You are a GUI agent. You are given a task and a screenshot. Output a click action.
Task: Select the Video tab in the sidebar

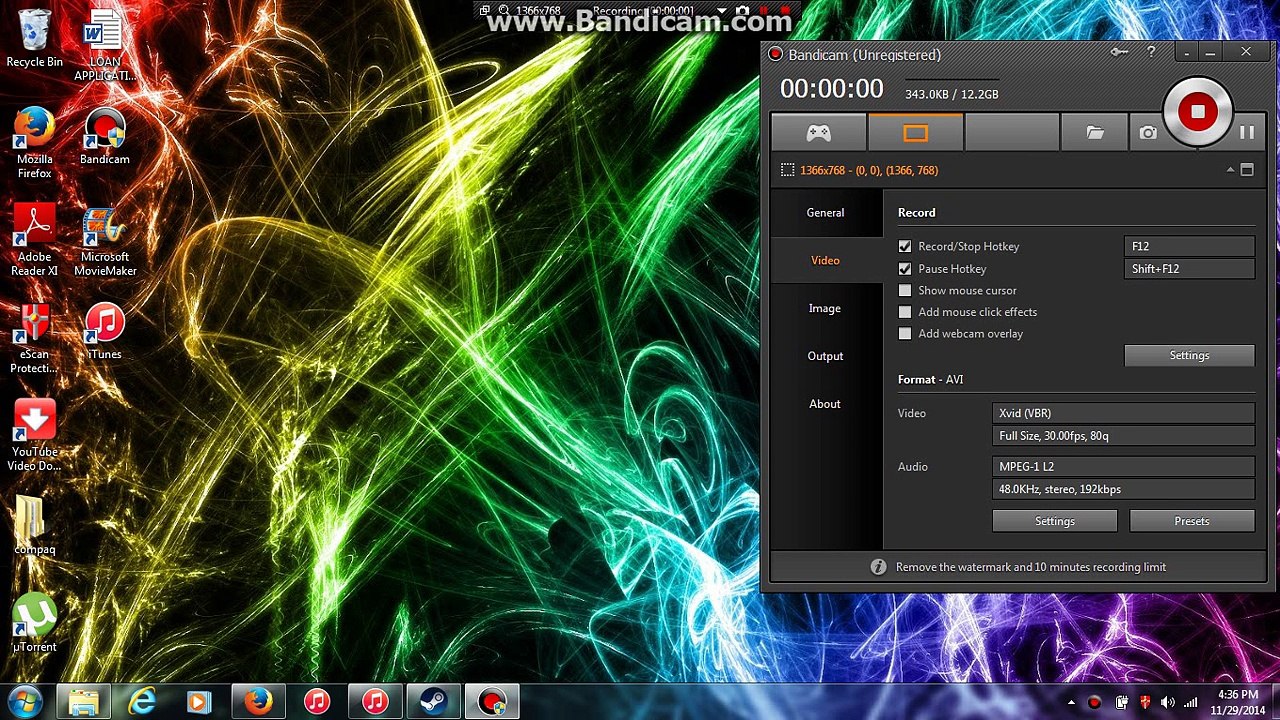[826, 260]
